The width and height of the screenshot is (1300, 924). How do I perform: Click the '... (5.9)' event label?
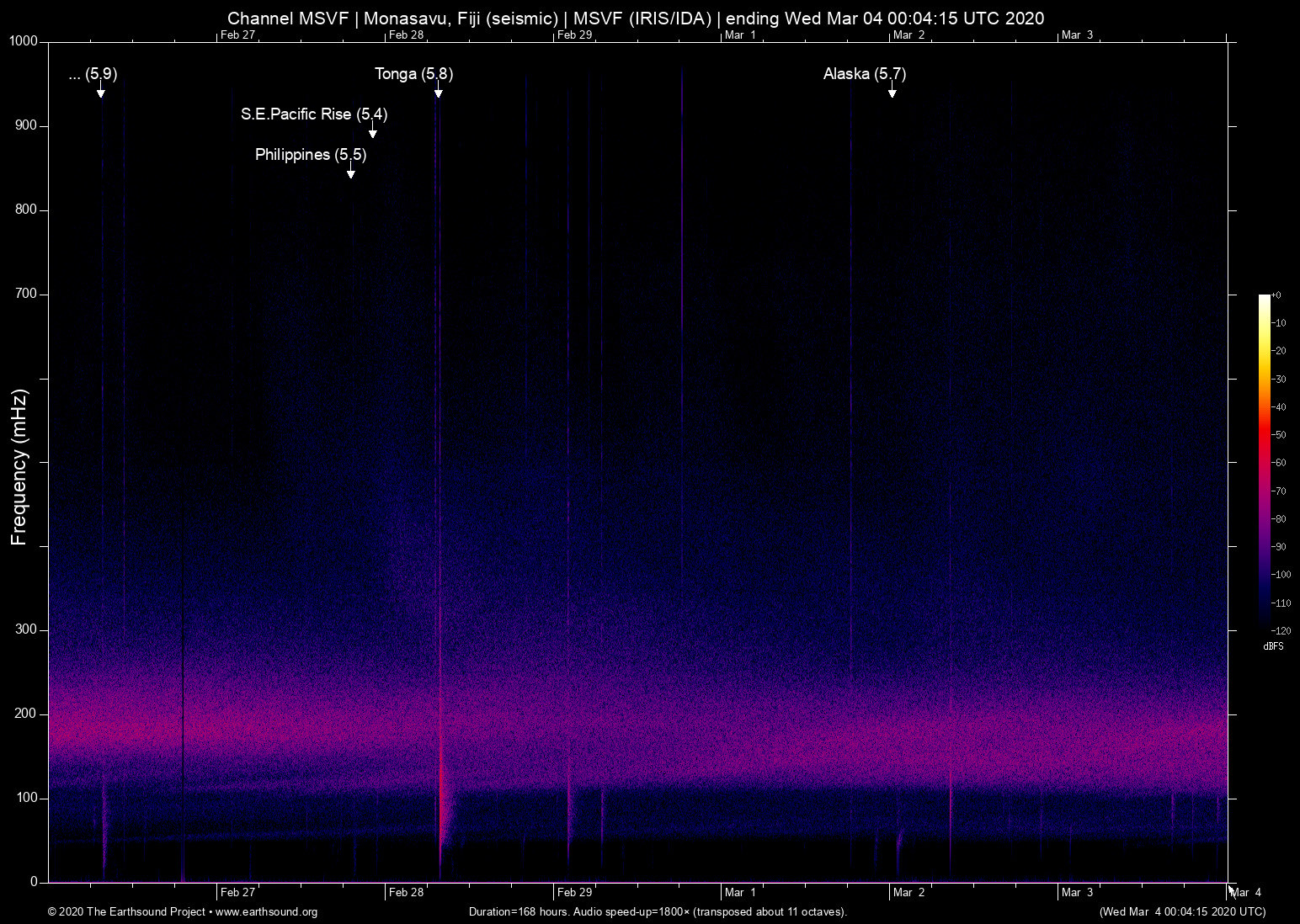point(93,74)
